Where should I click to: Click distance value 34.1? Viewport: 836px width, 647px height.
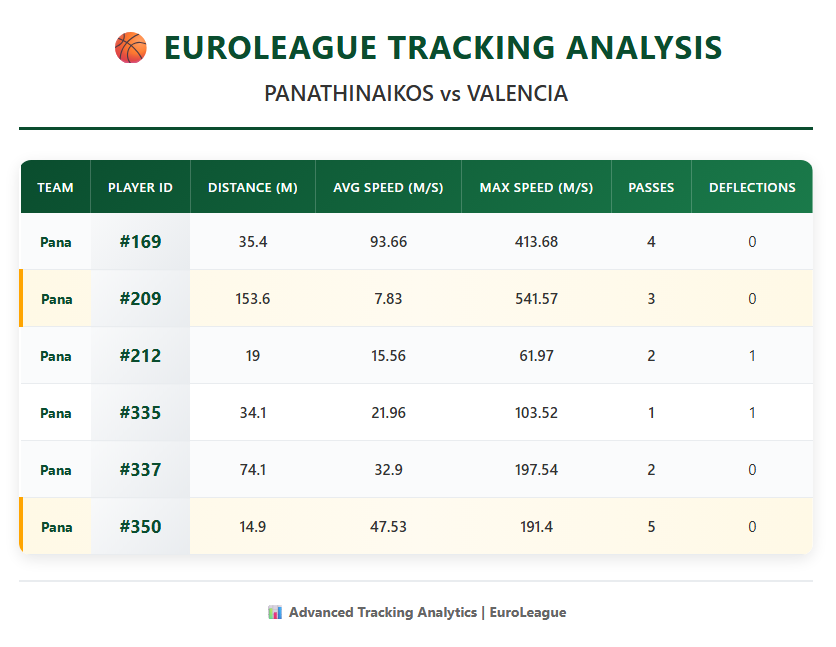(253, 413)
